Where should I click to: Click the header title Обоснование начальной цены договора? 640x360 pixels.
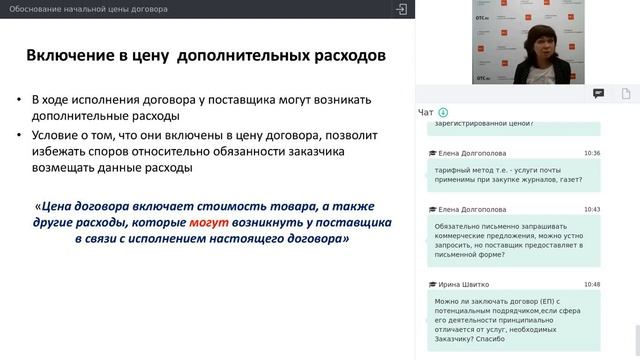[88, 9]
